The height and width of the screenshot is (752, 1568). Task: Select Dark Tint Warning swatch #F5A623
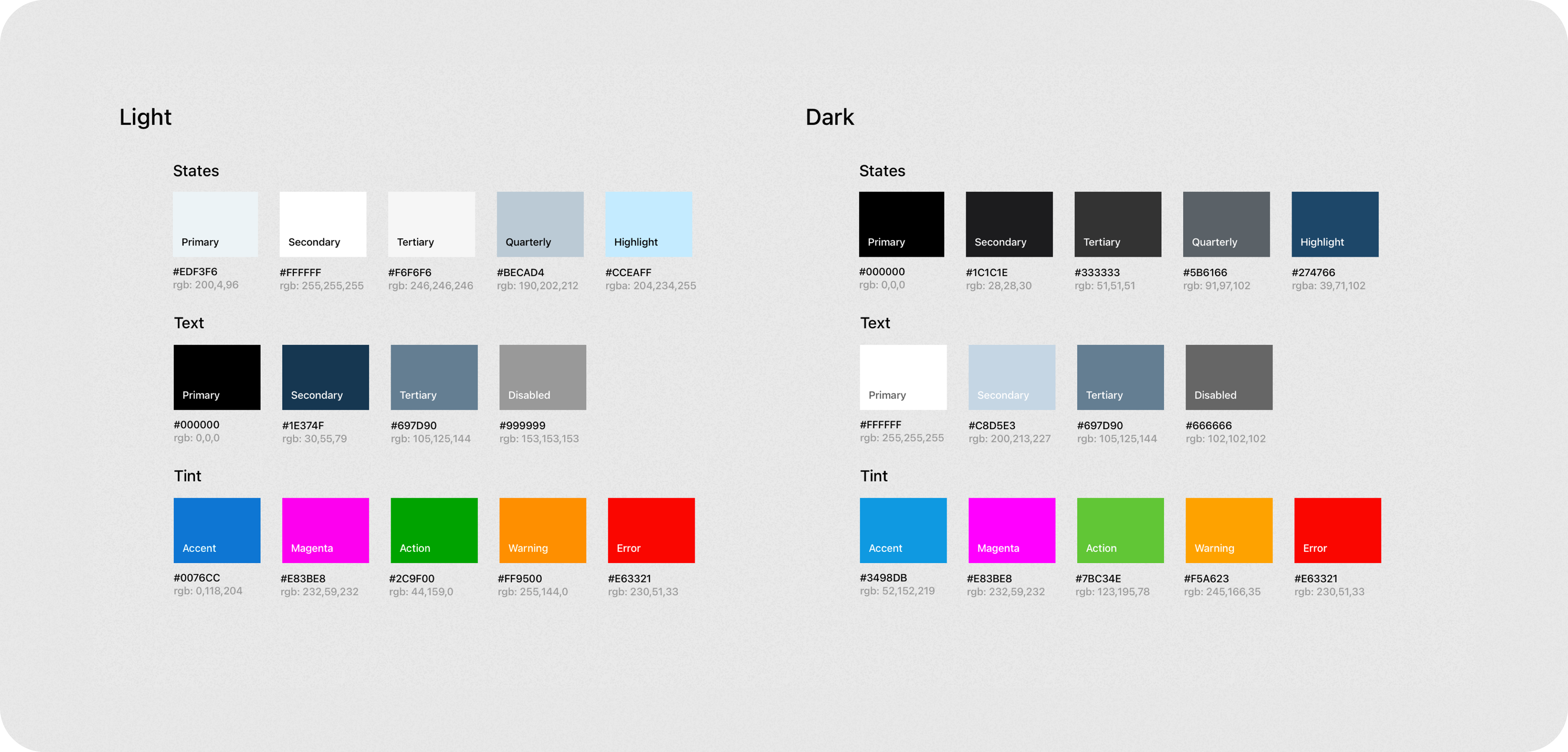click(x=1229, y=530)
